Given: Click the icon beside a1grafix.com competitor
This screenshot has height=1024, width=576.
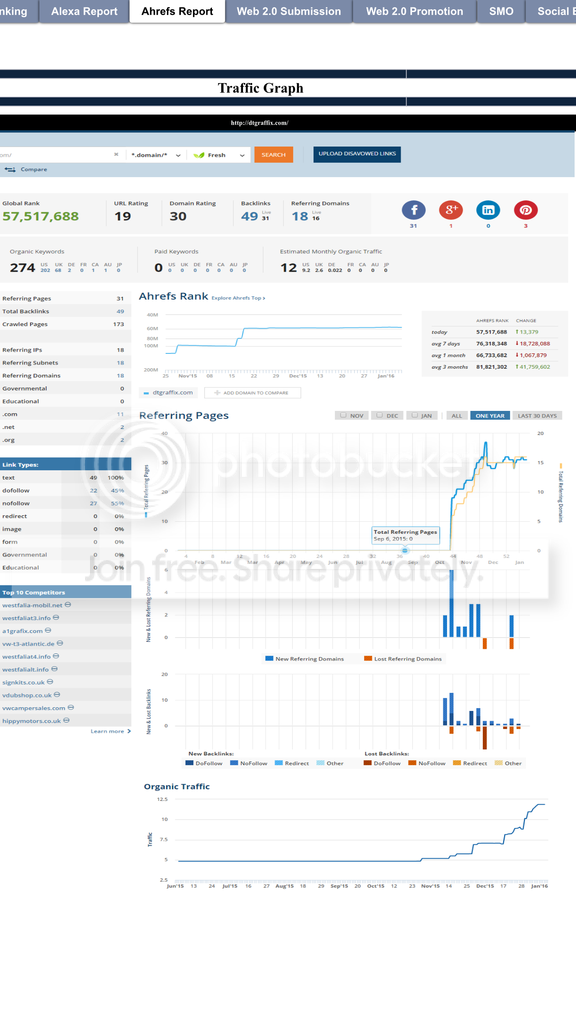Looking at the screenshot, I should pos(48,630).
